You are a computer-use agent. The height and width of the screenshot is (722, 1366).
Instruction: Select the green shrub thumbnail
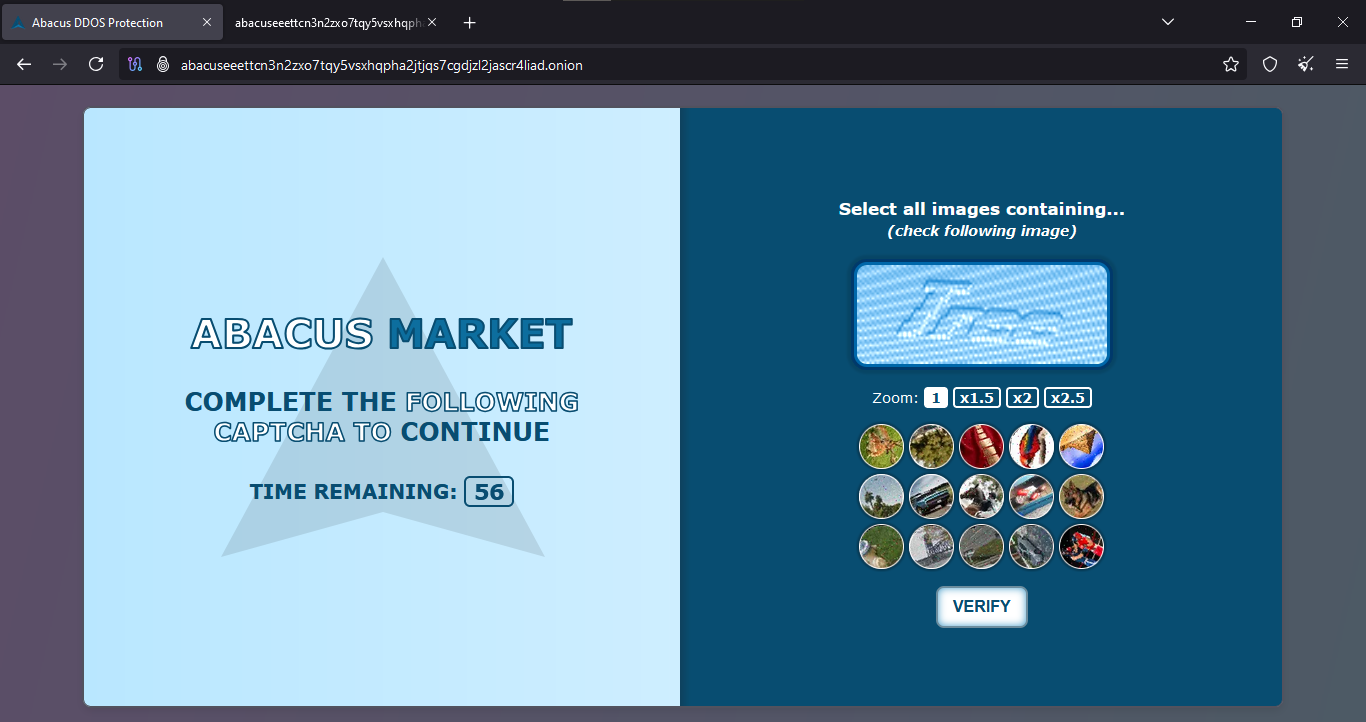point(931,446)
